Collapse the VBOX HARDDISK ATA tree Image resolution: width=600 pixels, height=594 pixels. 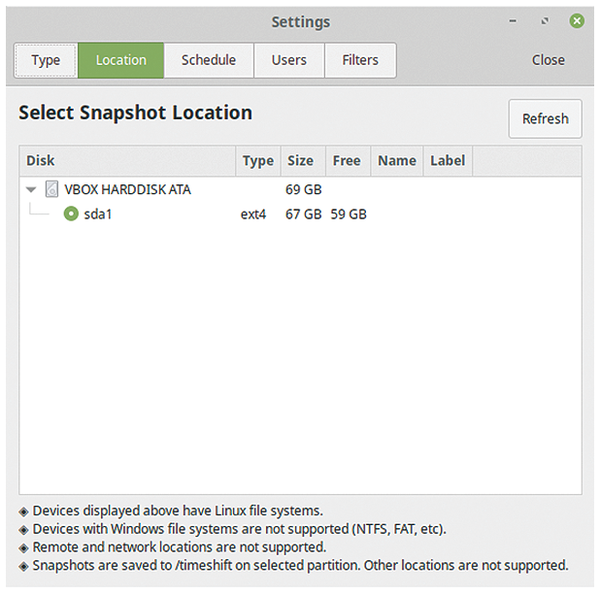31,189
